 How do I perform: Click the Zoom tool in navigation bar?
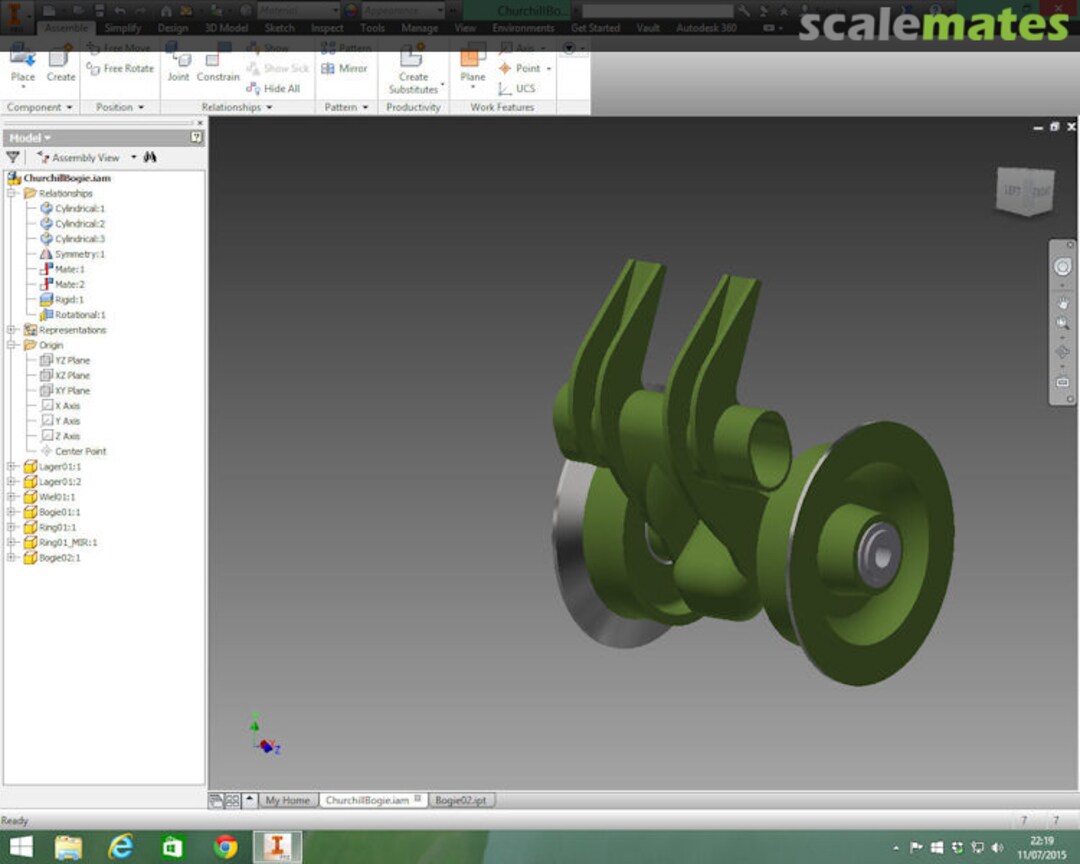[x=1062, y=324]
